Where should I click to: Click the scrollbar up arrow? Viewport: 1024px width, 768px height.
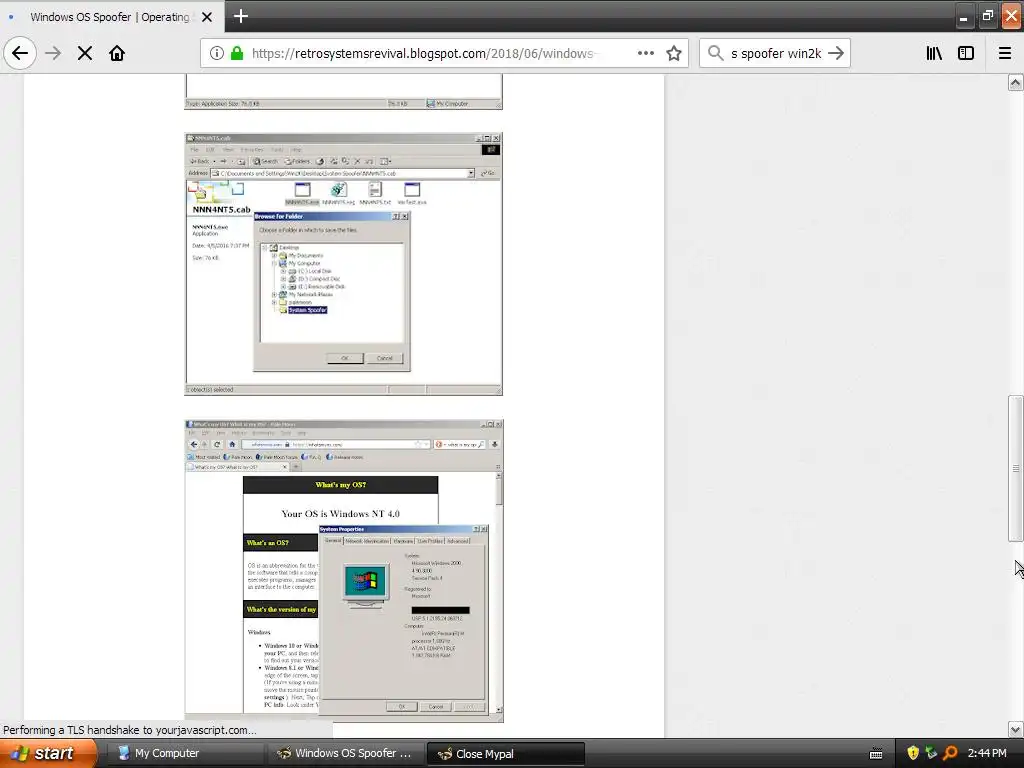[x=1015, y=82]
